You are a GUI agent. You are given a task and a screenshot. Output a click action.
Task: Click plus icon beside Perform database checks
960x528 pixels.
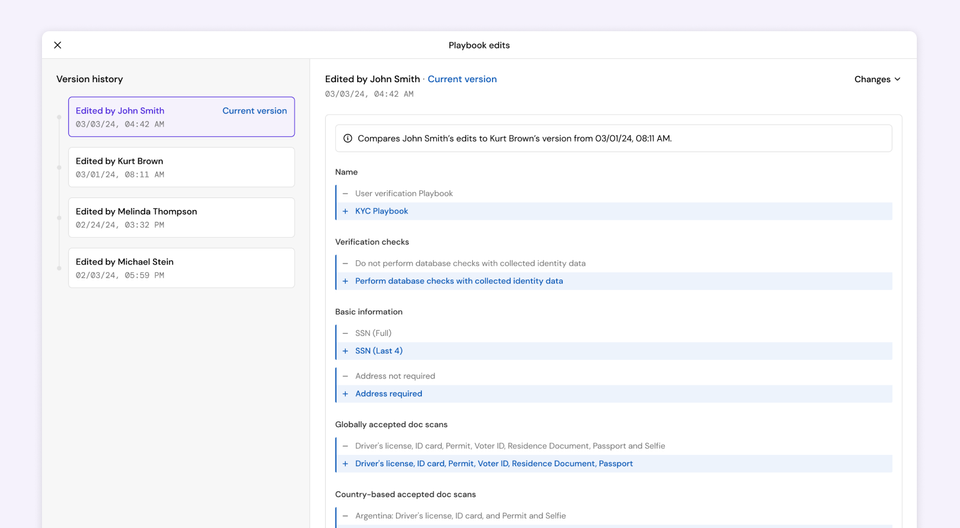pyautogui.click(x=346, y=281)
